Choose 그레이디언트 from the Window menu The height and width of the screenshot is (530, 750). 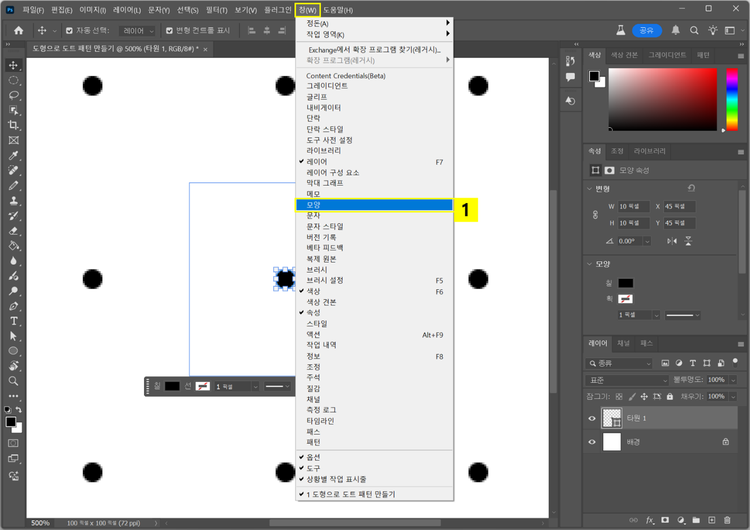pyautogui.click(x=374, y=86)
